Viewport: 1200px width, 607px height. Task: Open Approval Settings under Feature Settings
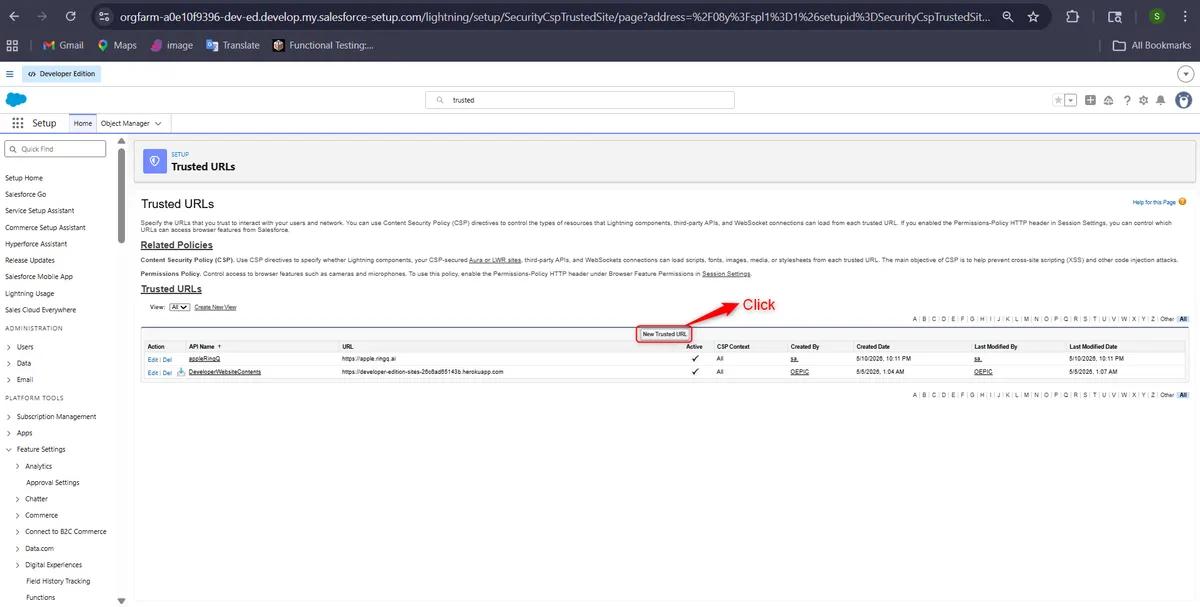53,482
